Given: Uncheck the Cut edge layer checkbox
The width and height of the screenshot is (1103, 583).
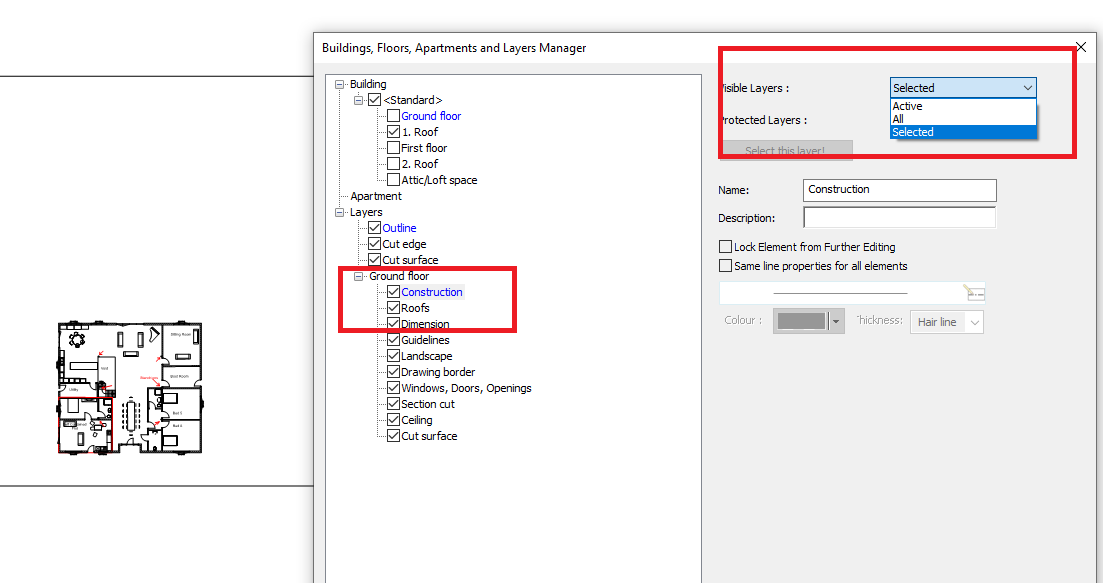Looking at the screenshot, I should 375,244.
